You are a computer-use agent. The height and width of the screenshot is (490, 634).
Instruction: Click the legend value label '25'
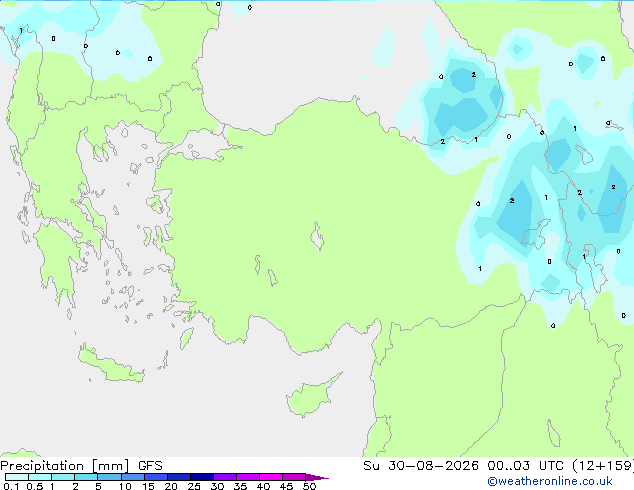coord(194,486)
